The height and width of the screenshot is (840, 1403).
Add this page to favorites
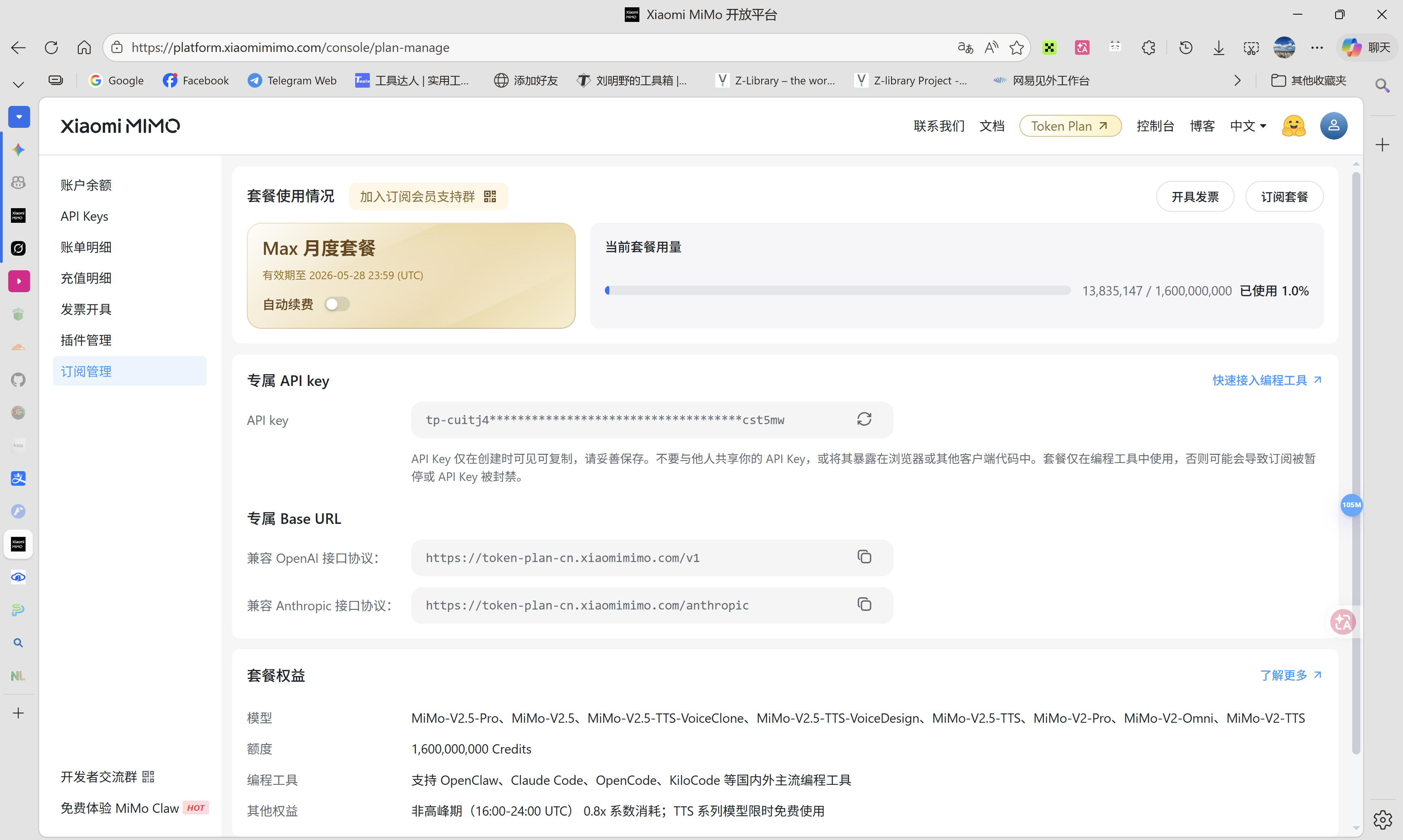coord(1016,47)
